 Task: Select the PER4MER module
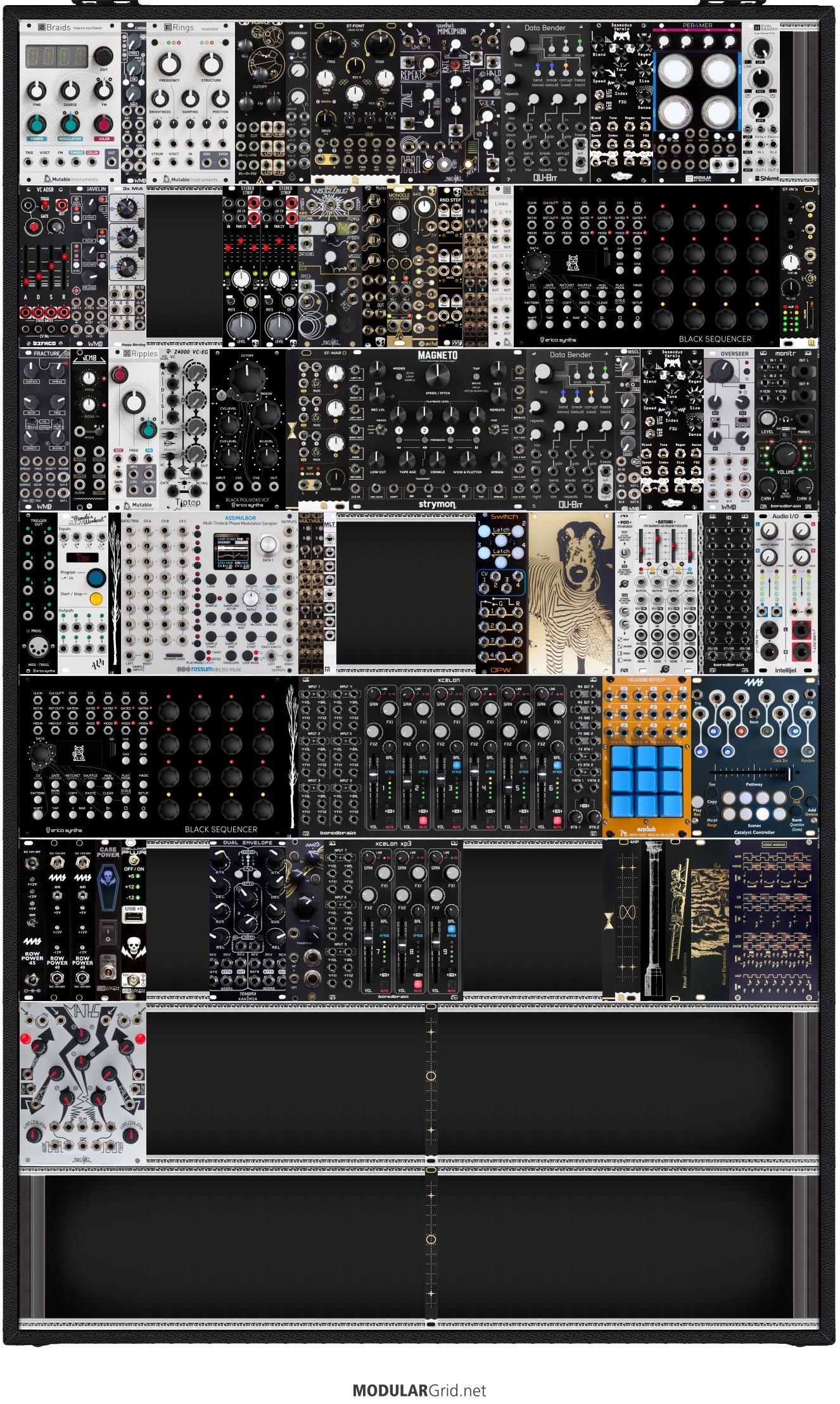697,103
